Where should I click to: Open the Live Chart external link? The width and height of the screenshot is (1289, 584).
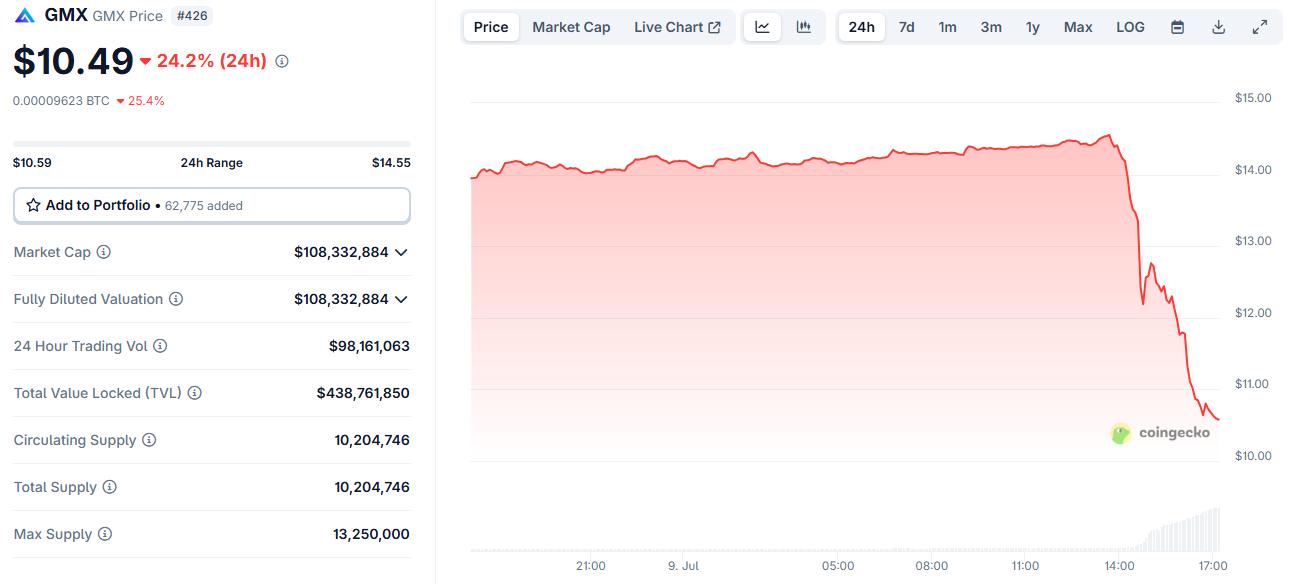tap(677, 27)
